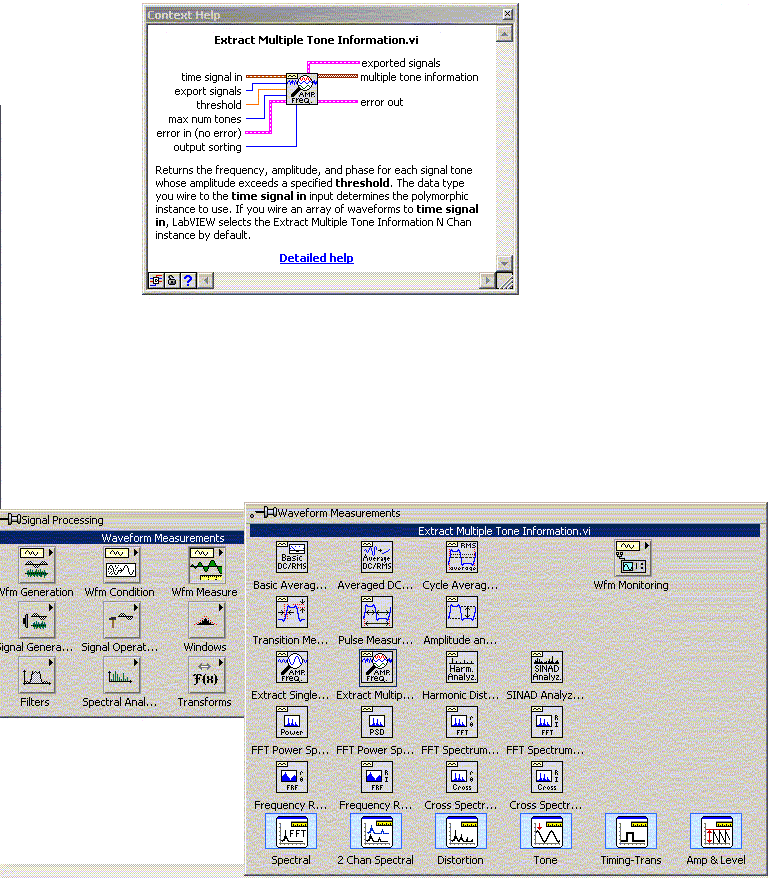Open the Transforms subpalette
Screen dimensions: 768x878
point(207,674)
